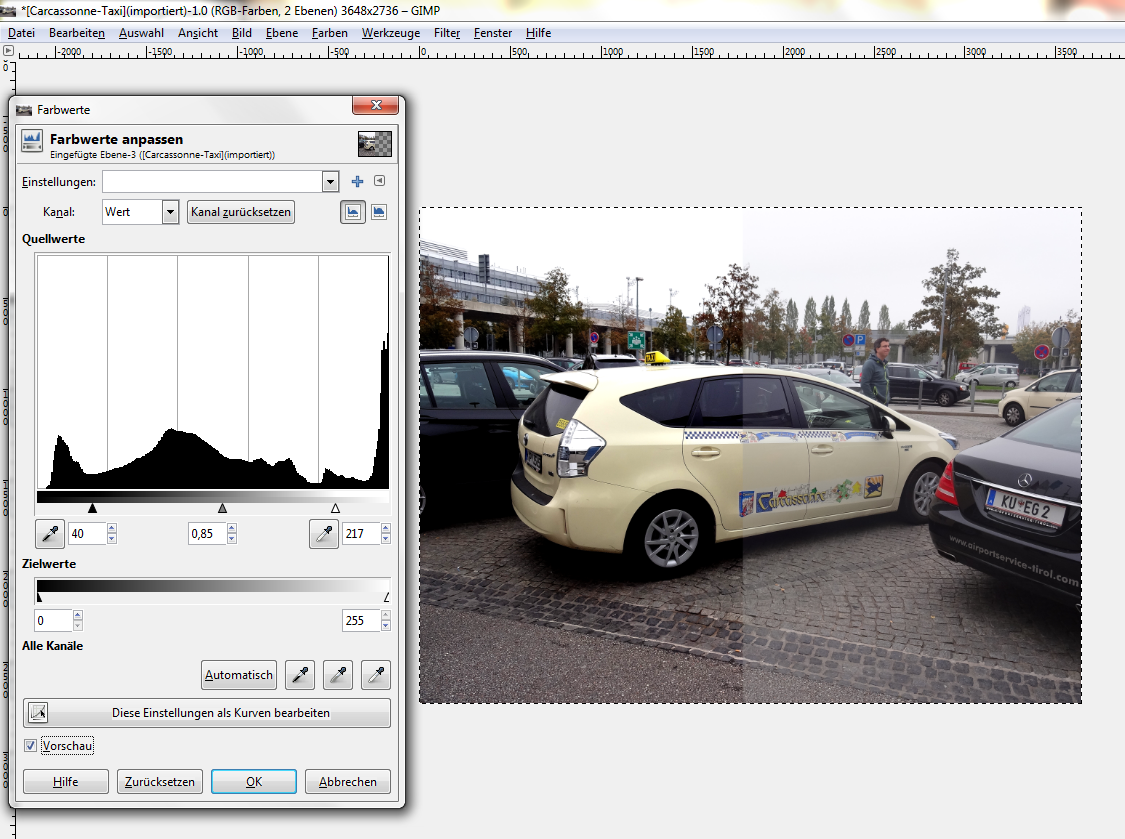The height and width of the screenshot is (839, 1125).
Task: Open the Einstellungen presets dropdown
Action: click(x=330, y=182)
